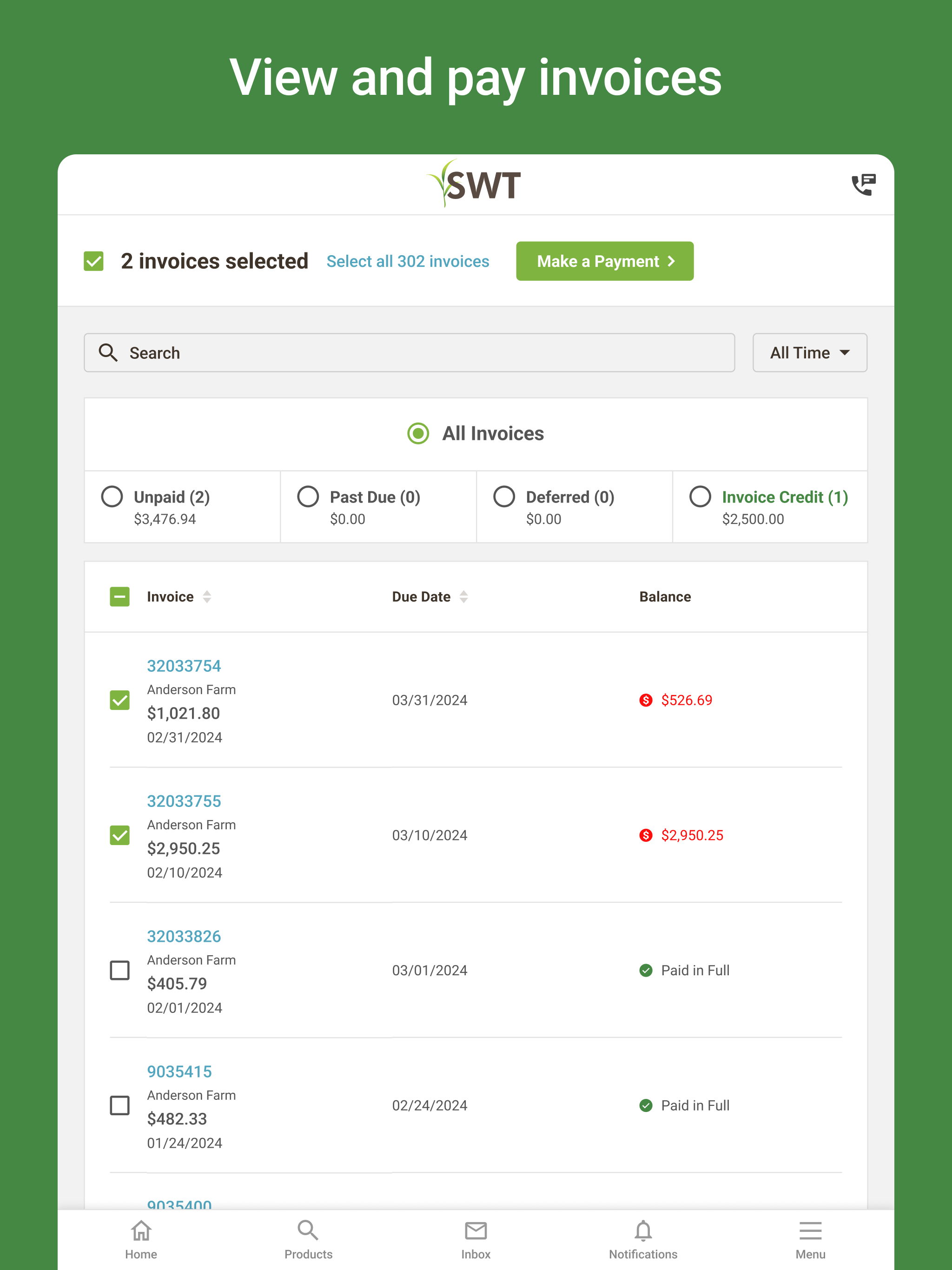Click the SWT logo
The image size is (952, 1270).
click(x=474, y=183)
